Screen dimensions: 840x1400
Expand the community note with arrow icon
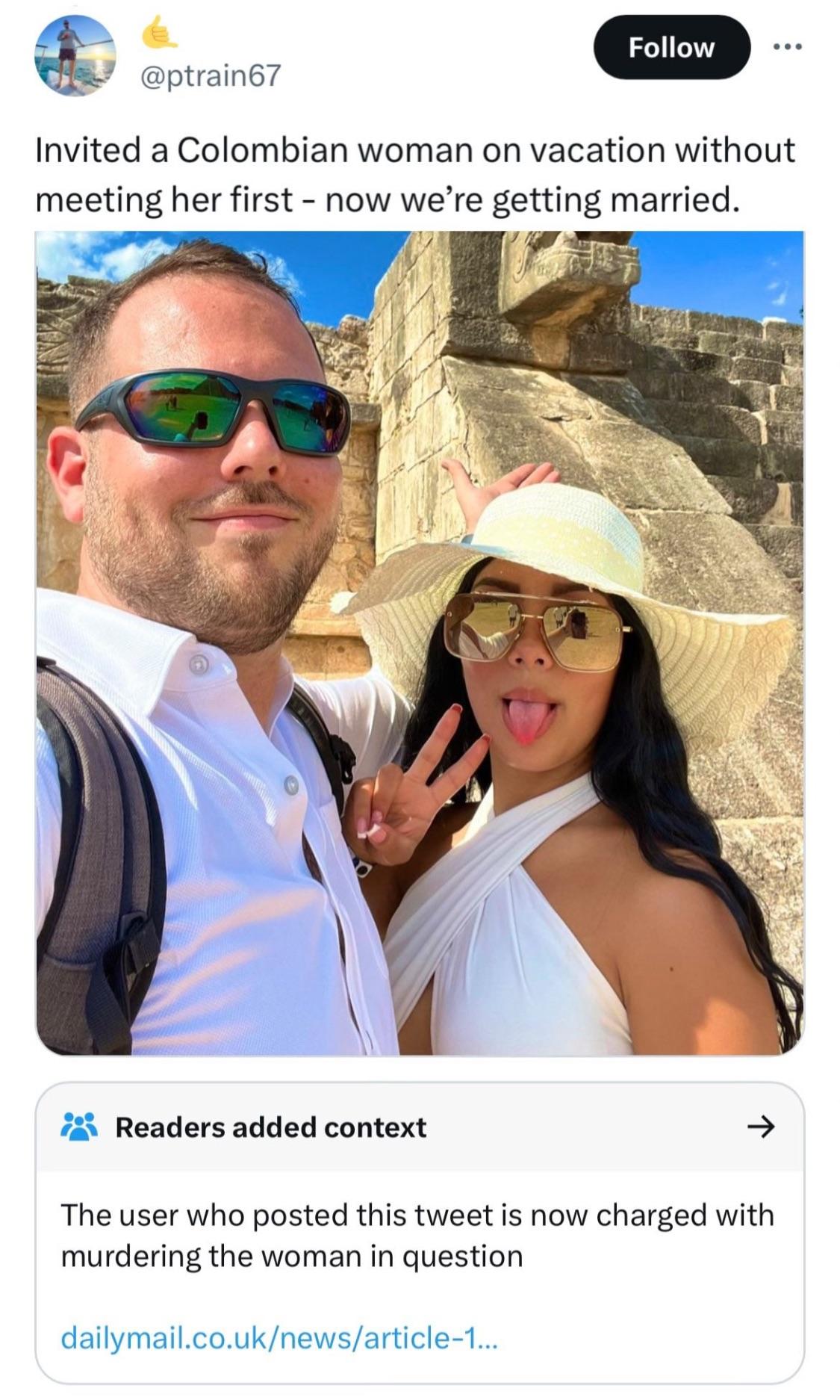pos(761,1126)
